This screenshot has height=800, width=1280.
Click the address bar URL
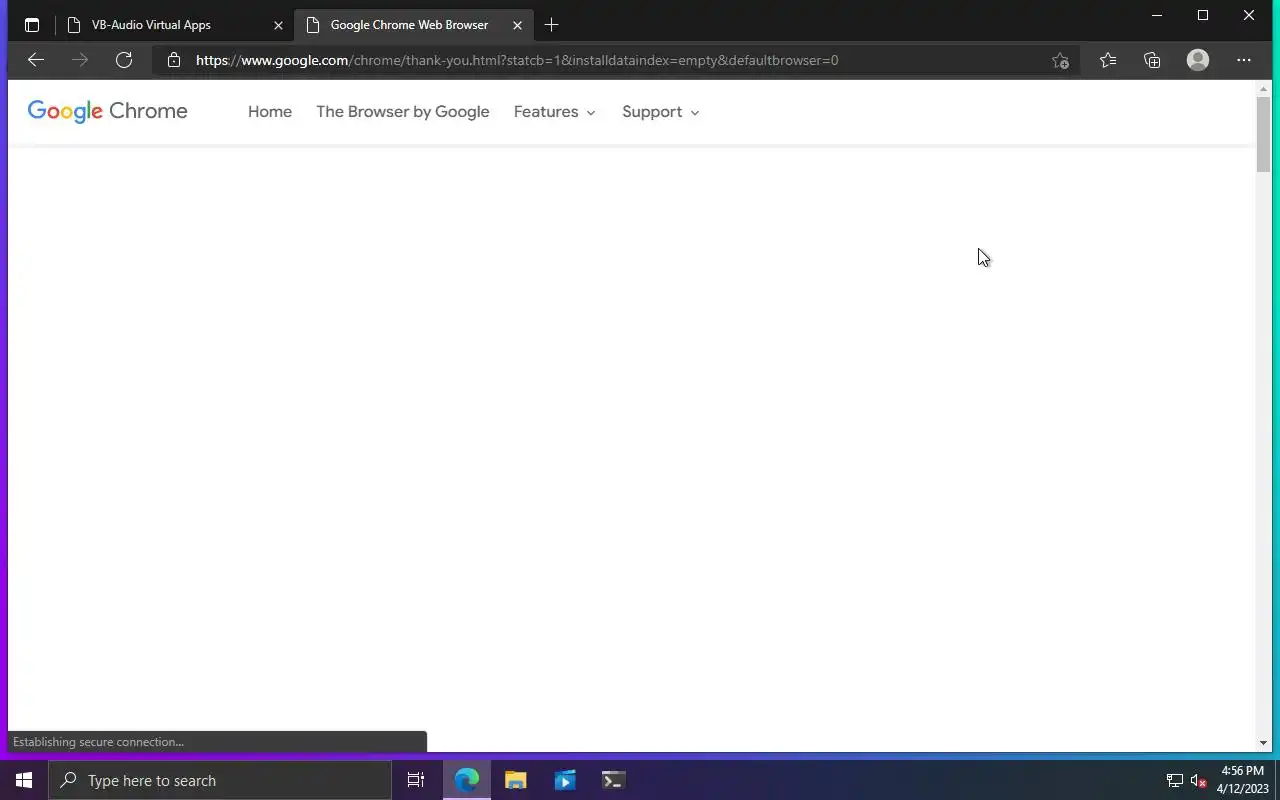[517, 60]
